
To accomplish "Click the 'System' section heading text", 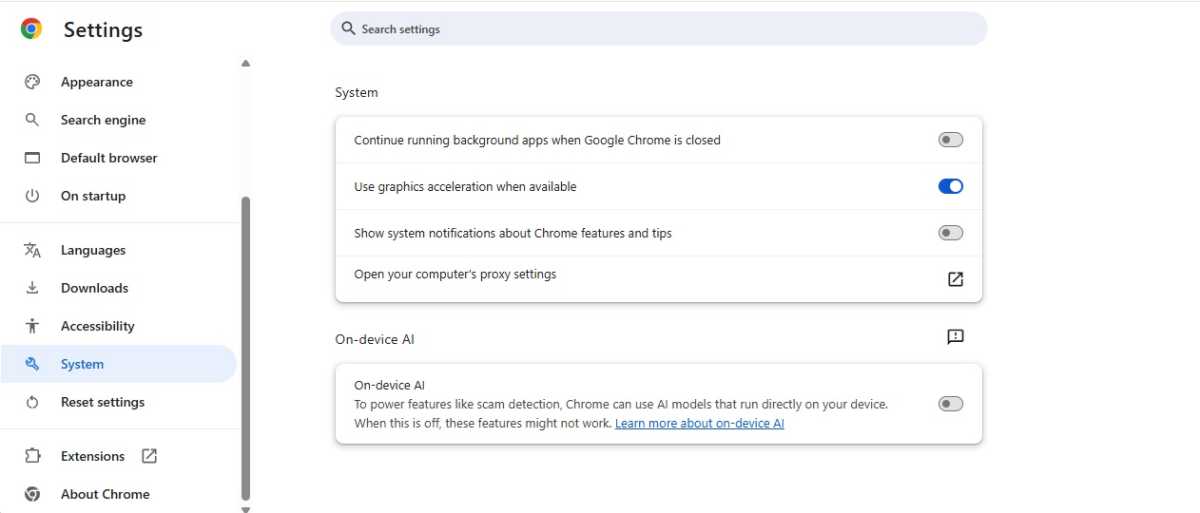I will [x=356, y=92].
